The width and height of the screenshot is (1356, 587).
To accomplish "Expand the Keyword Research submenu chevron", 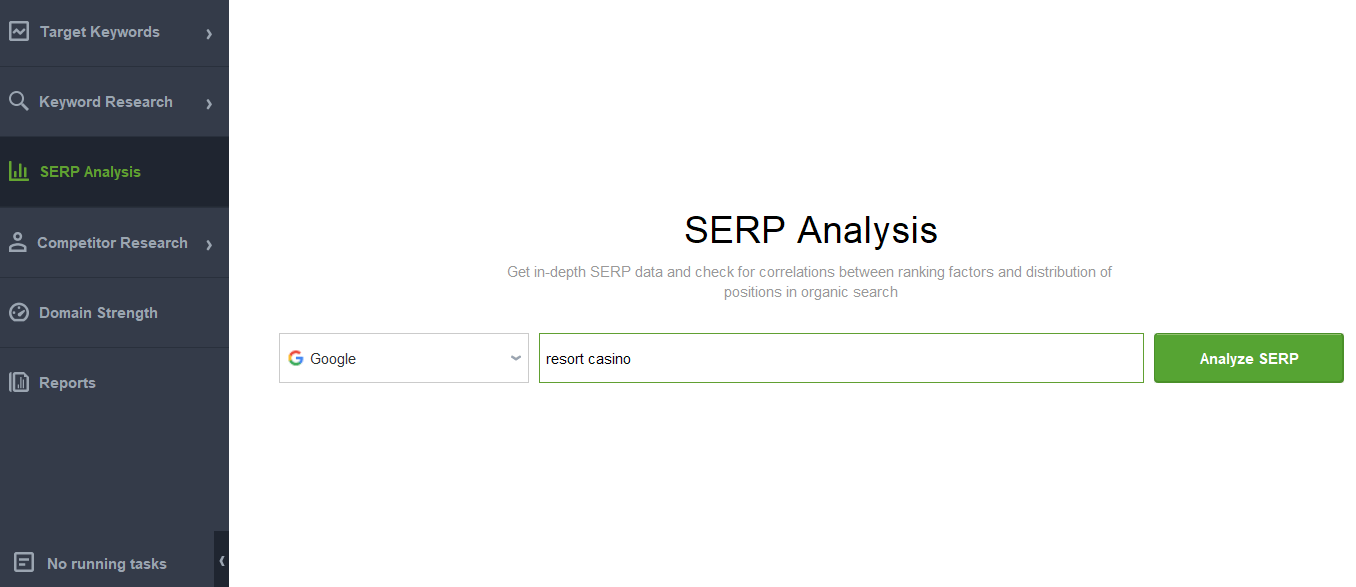I will (209, 104).
